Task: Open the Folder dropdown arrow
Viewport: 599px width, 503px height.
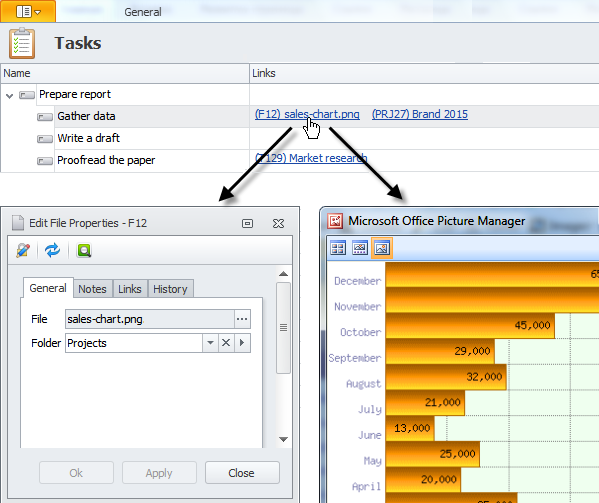Action: [210, 343]
